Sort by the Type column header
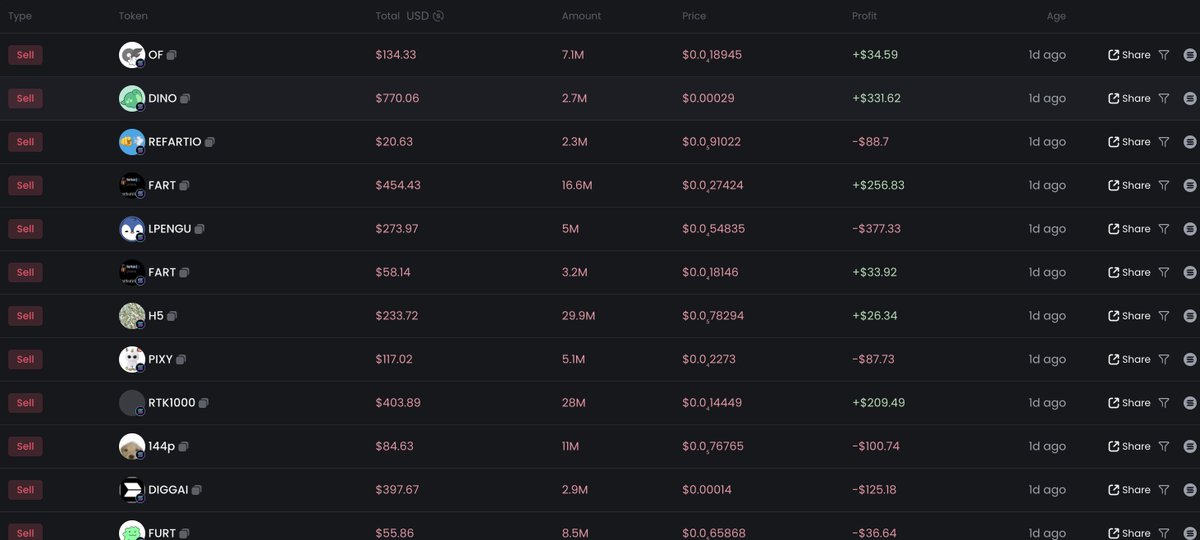The image size is (1200, 540). [20, 16]
